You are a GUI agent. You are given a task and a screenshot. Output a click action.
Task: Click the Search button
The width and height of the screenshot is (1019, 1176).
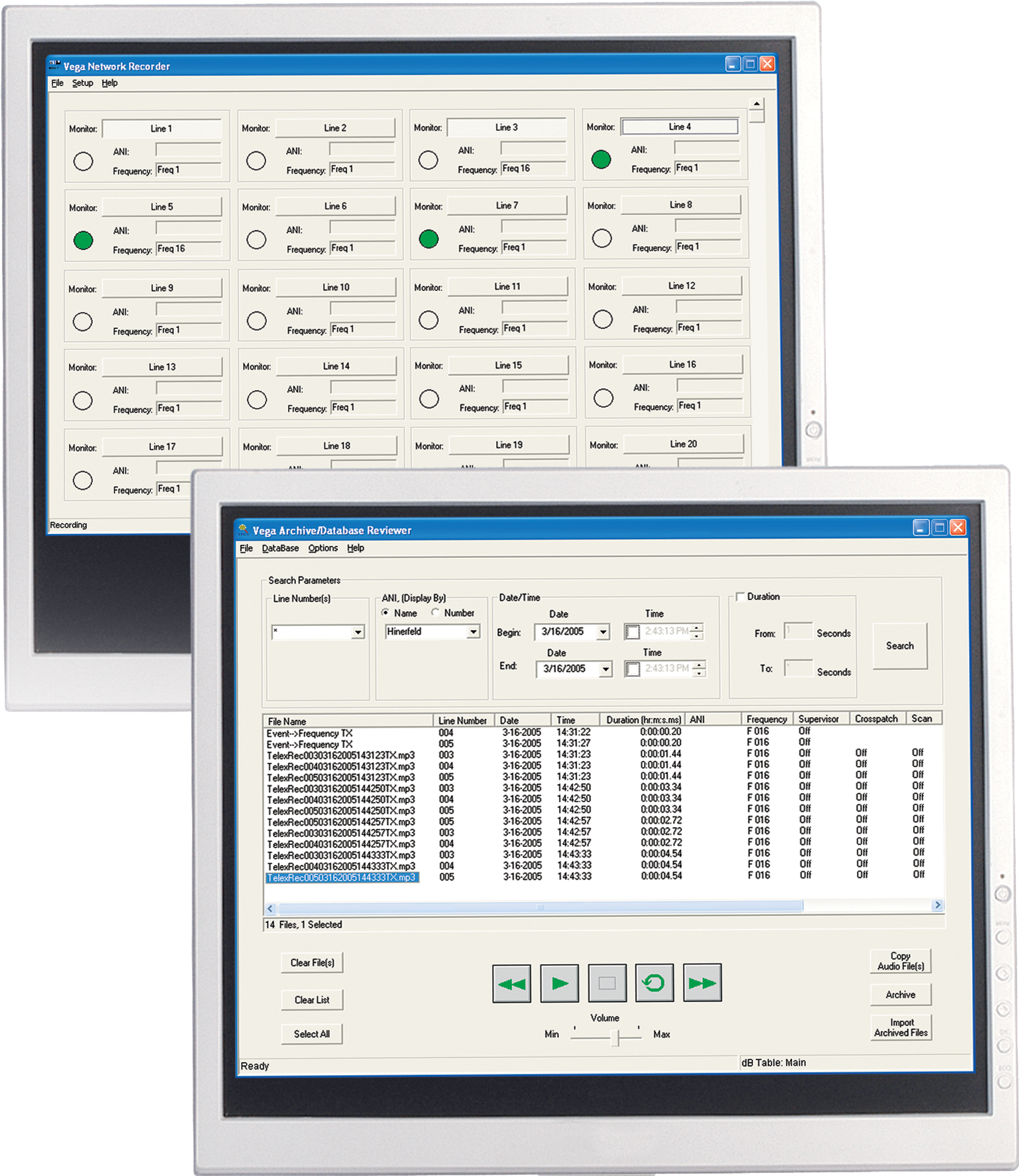tap(900, 646)
